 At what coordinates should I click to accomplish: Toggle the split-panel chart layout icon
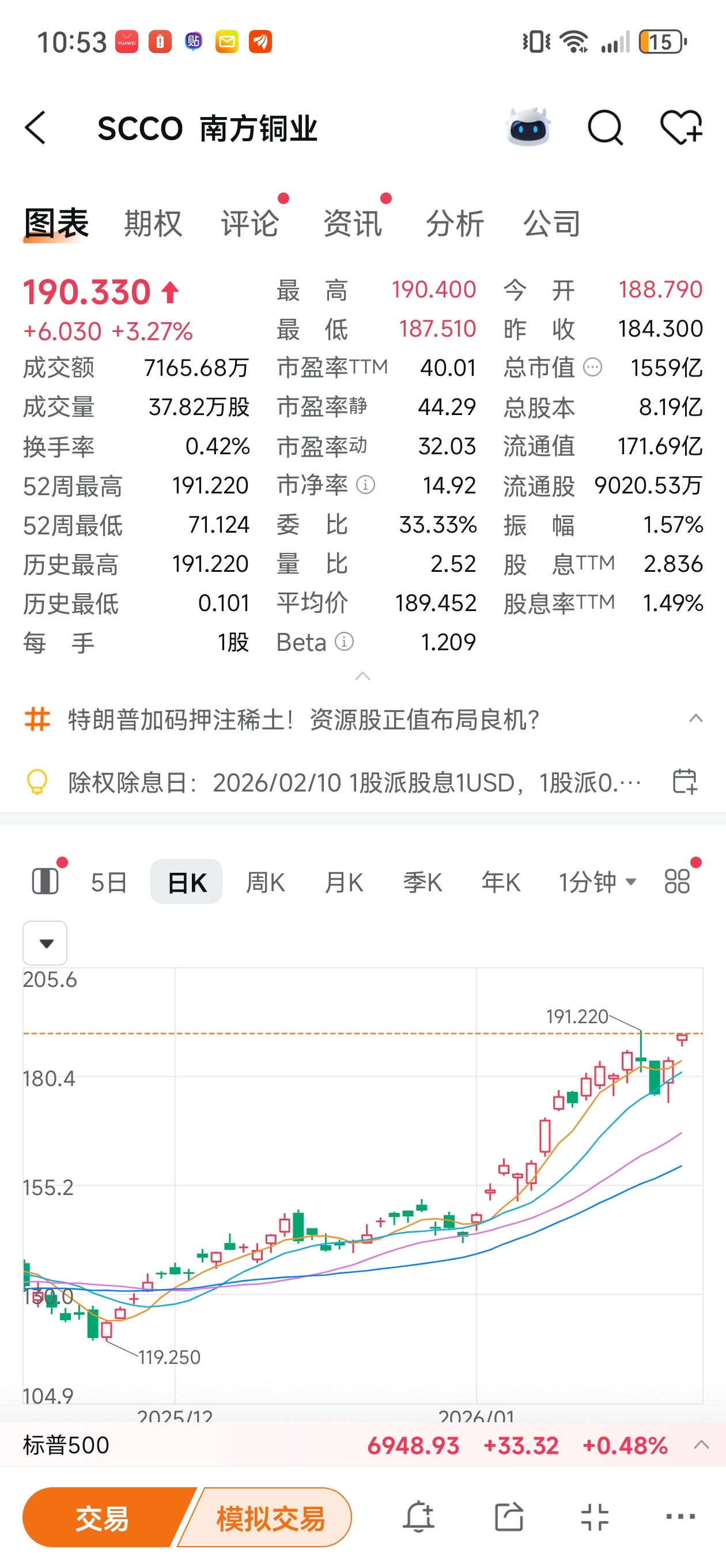coord(45,881)
